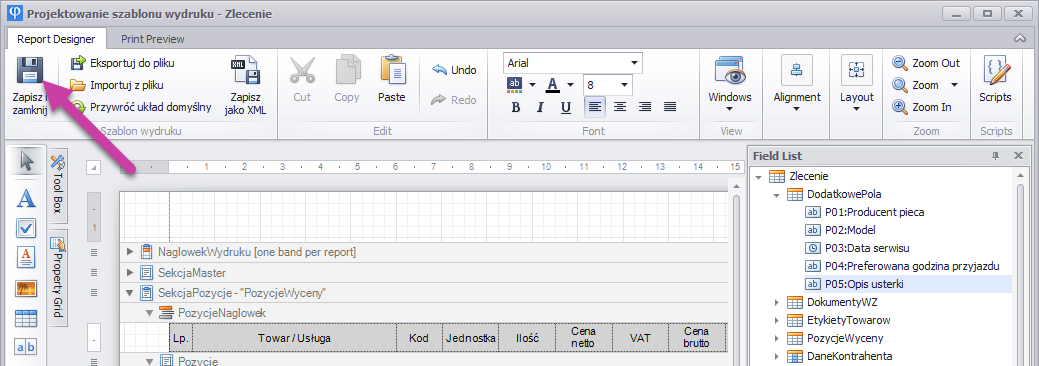Image resolution: width=1039 pixels, height=366 pixels.
Task: Expand the DokumentyWZ tree node
Action: [x=777, y=302]
